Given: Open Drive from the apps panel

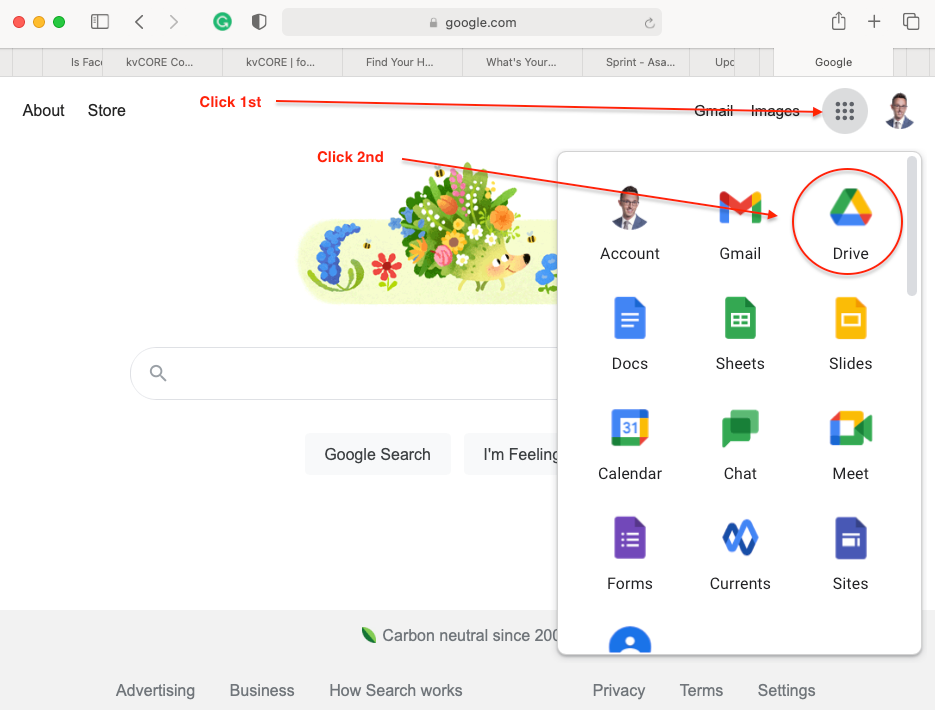Looking at the screenshot, I should 850,223.
